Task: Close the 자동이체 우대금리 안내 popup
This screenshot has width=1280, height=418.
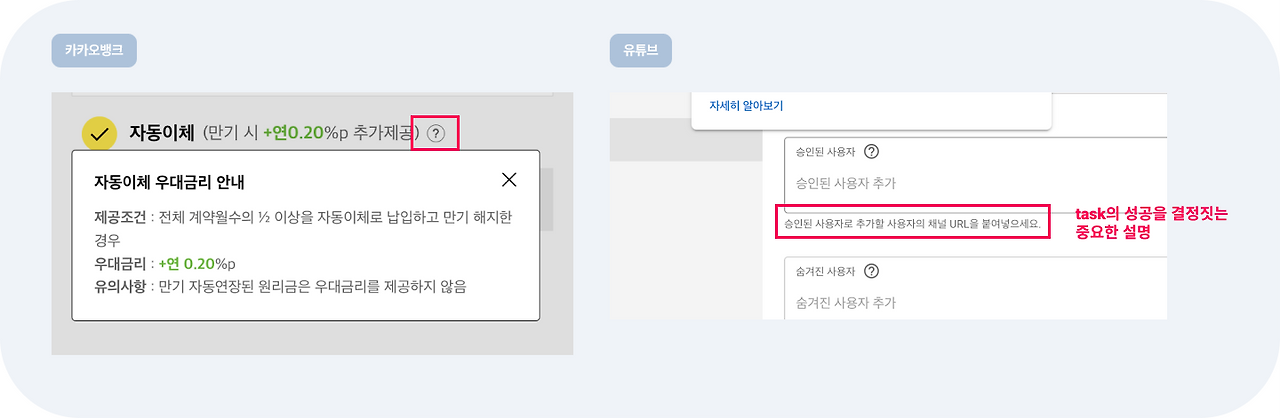Action: click(509, 180)
